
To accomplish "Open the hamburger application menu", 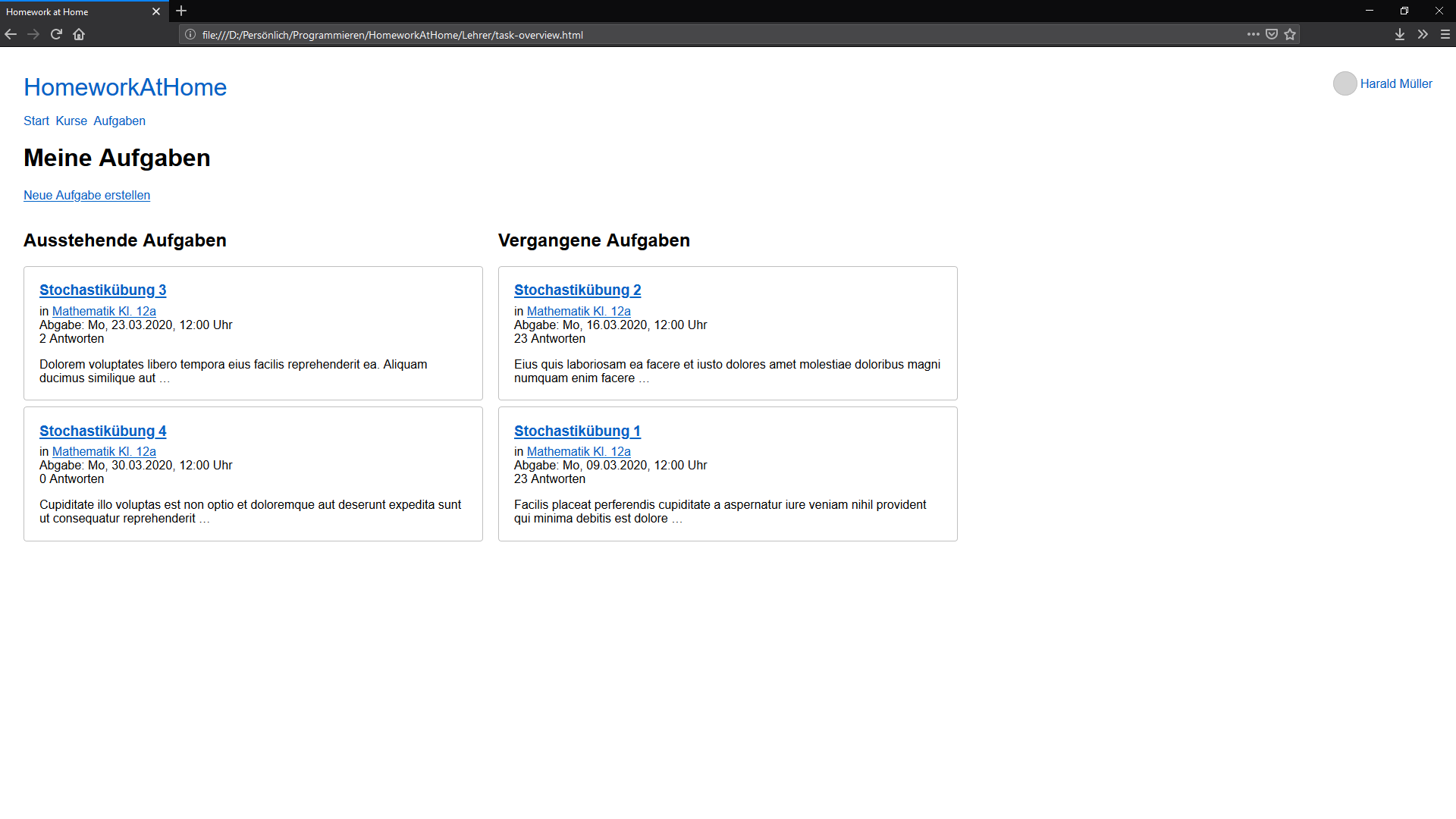I will tap(1445, 34).
